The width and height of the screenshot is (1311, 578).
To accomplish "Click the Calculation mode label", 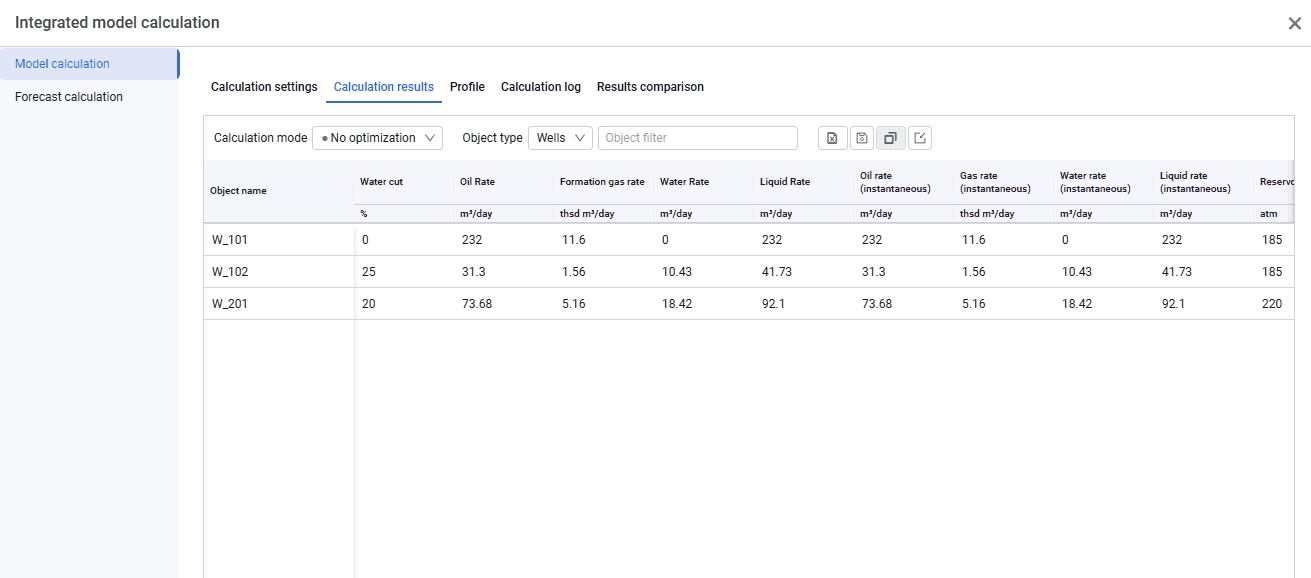I will point(261,138).
